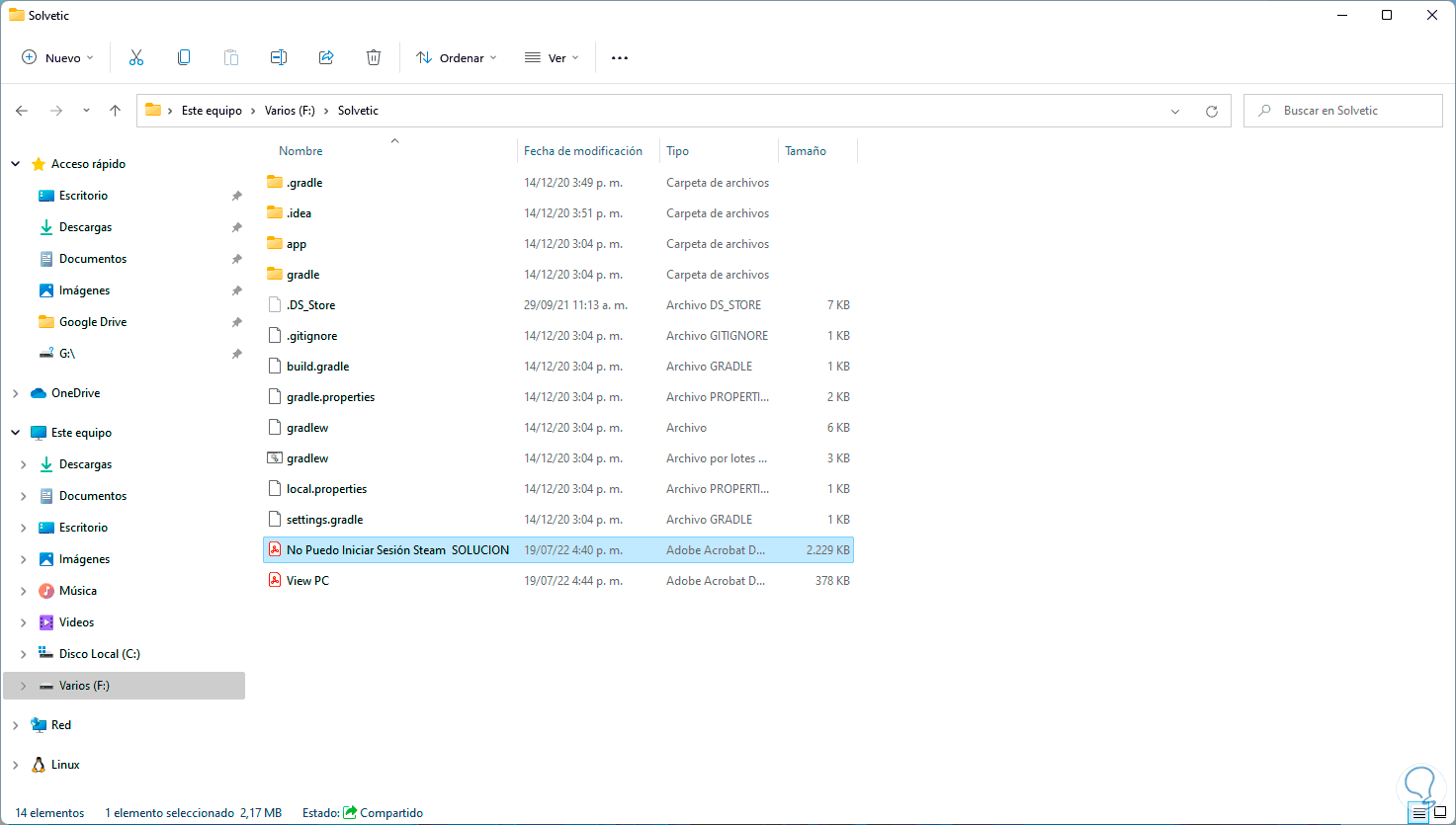The width and height of the screenshot is (1456, 825).
Task: Click the Buscar en Solvetic search box
Action: (x=1342, y=111)
